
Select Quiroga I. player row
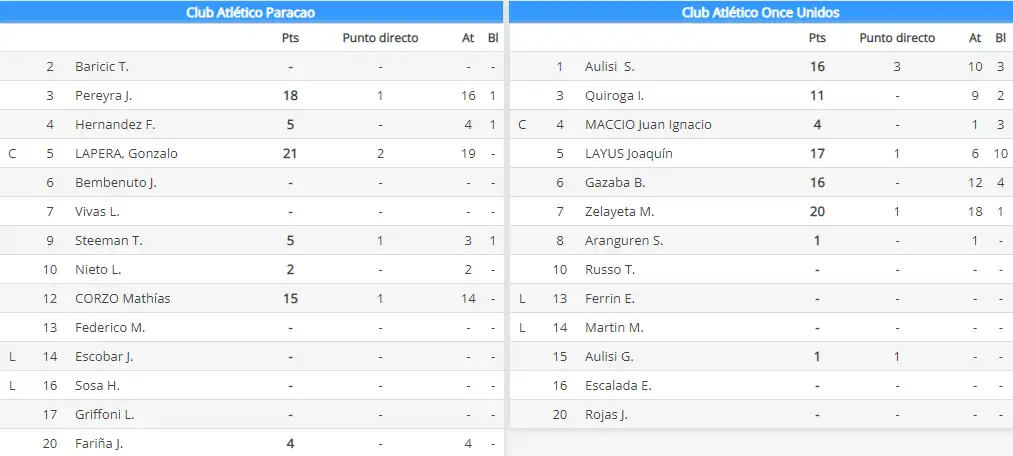761,96
